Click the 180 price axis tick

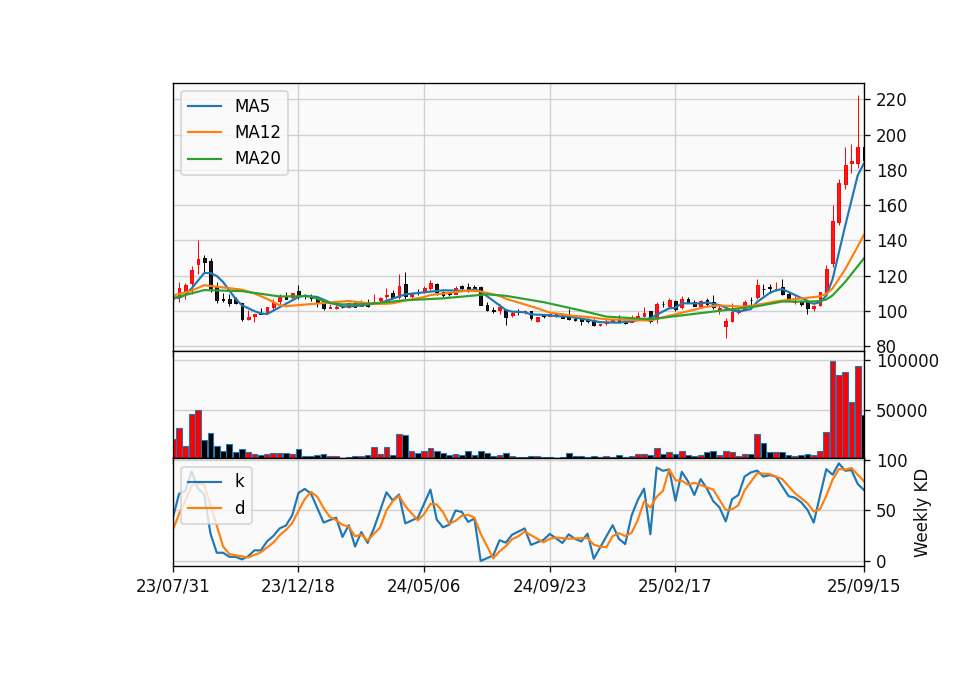[891, 171]
